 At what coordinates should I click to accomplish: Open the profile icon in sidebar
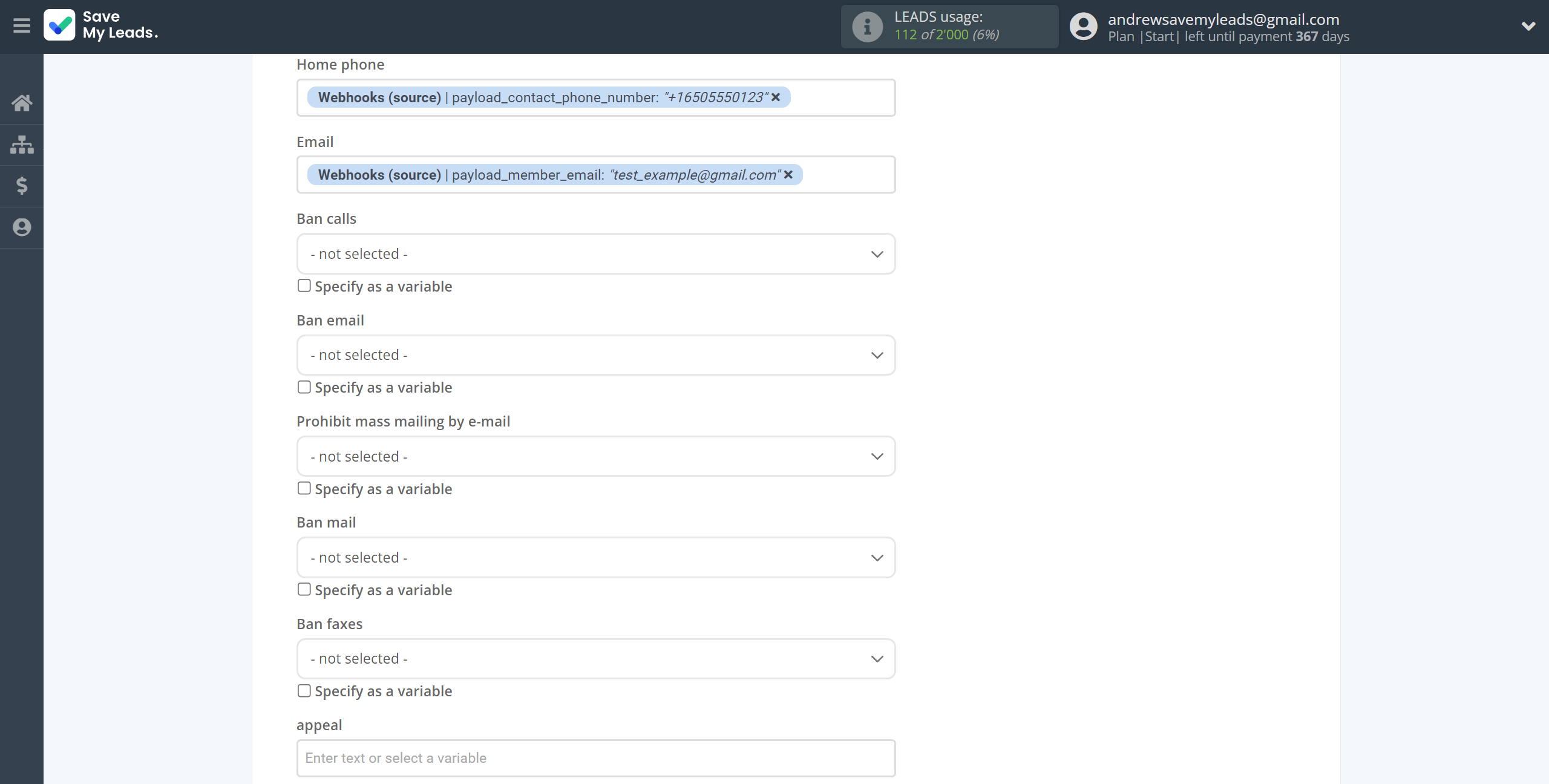click(x=22, y=227)
